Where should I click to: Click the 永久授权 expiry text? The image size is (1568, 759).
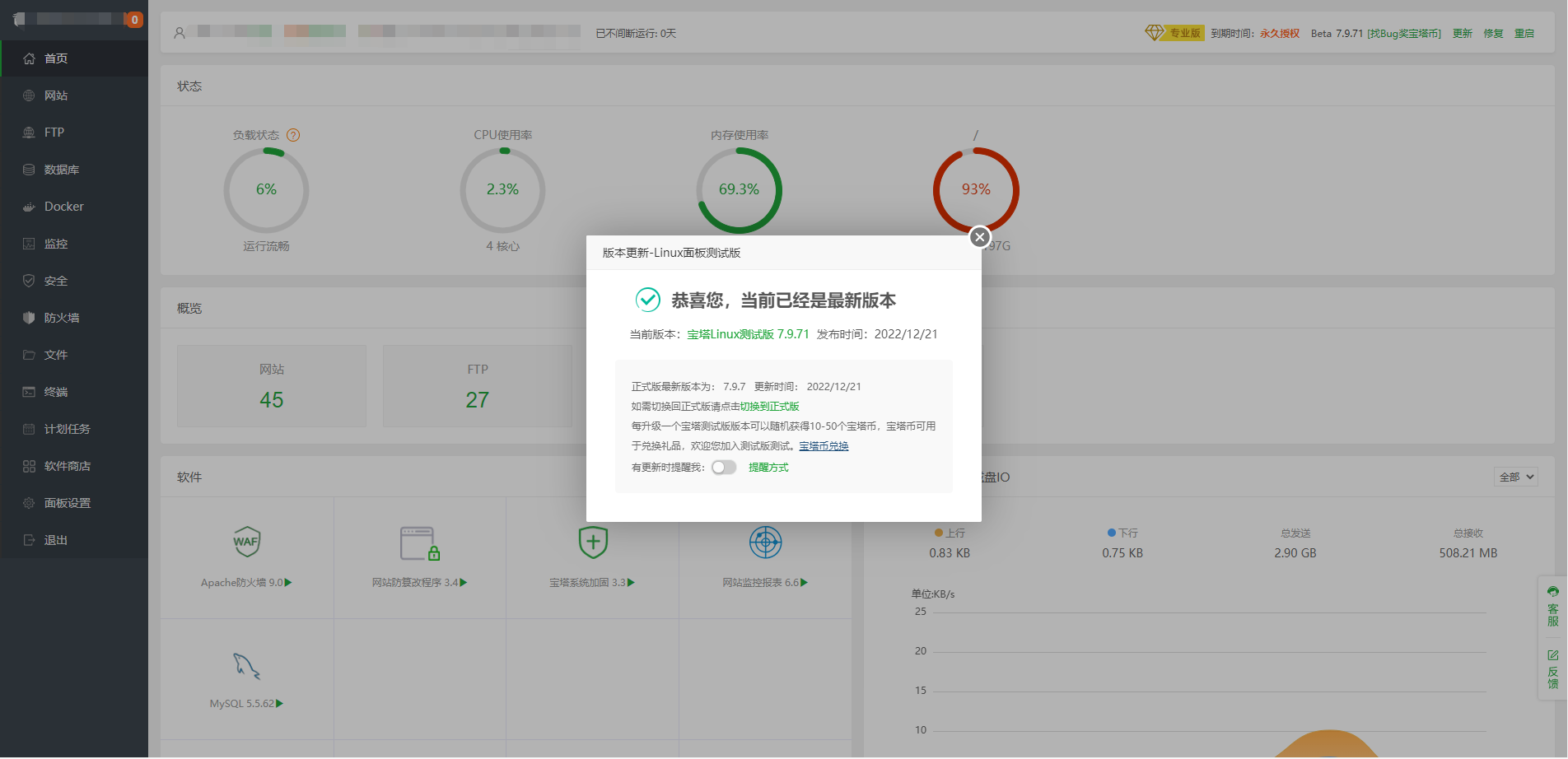[1280, 34]
